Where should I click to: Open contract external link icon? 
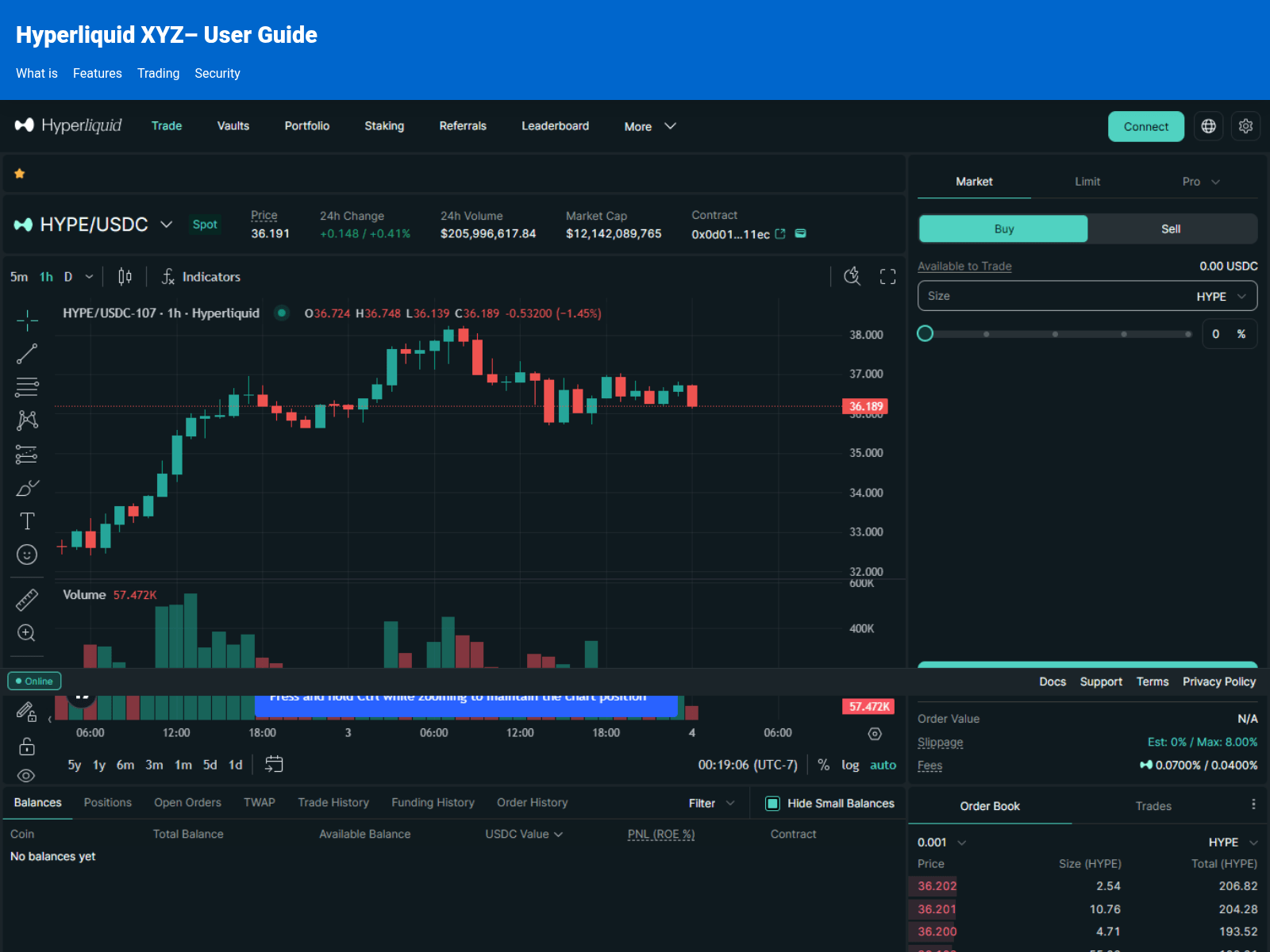(x=780, y=234)
